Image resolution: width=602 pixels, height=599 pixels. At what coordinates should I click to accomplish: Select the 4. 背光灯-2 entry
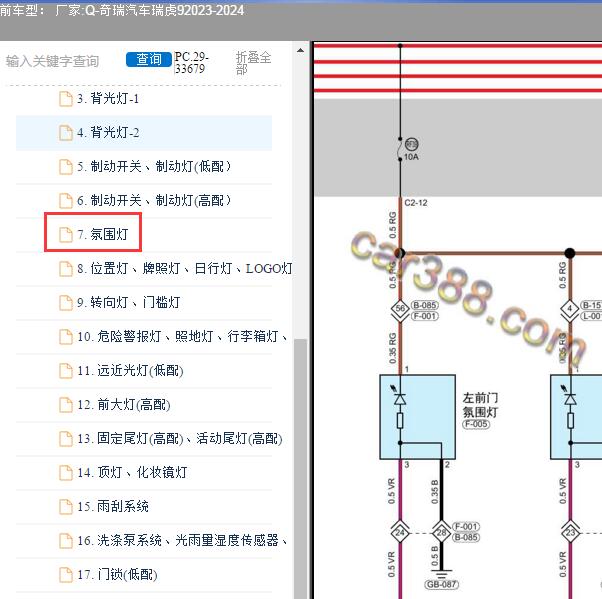[144, 133]
